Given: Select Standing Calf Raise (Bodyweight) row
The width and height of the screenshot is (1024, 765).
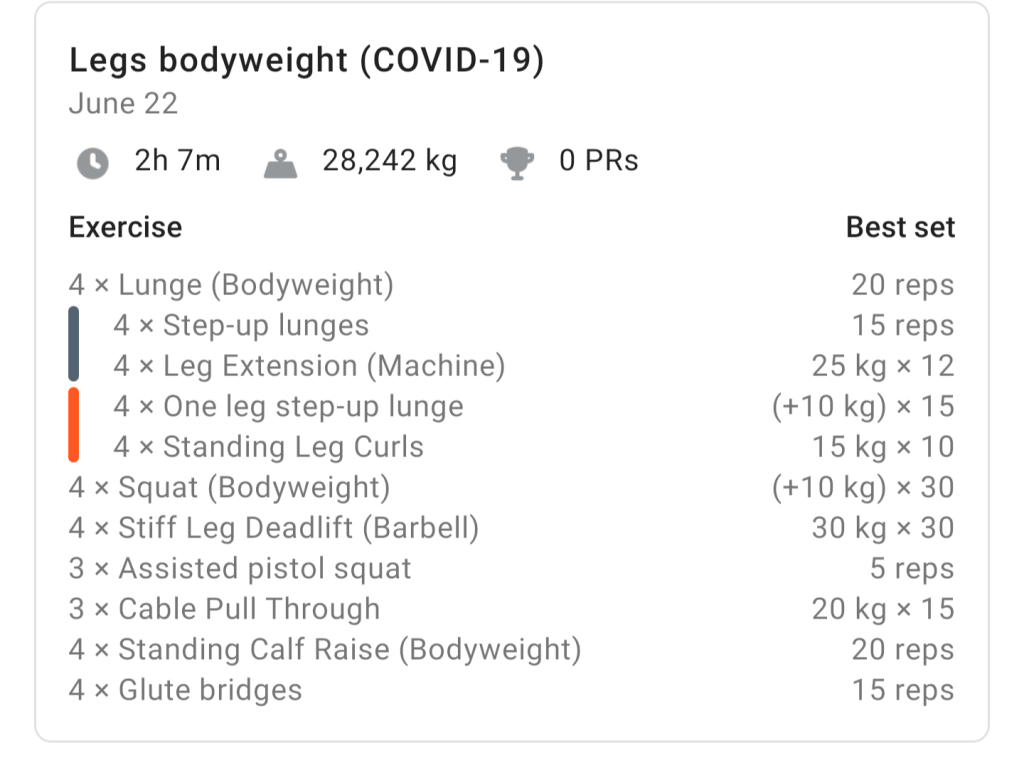Looking at the screenshot, I should (x=325, y=650).
